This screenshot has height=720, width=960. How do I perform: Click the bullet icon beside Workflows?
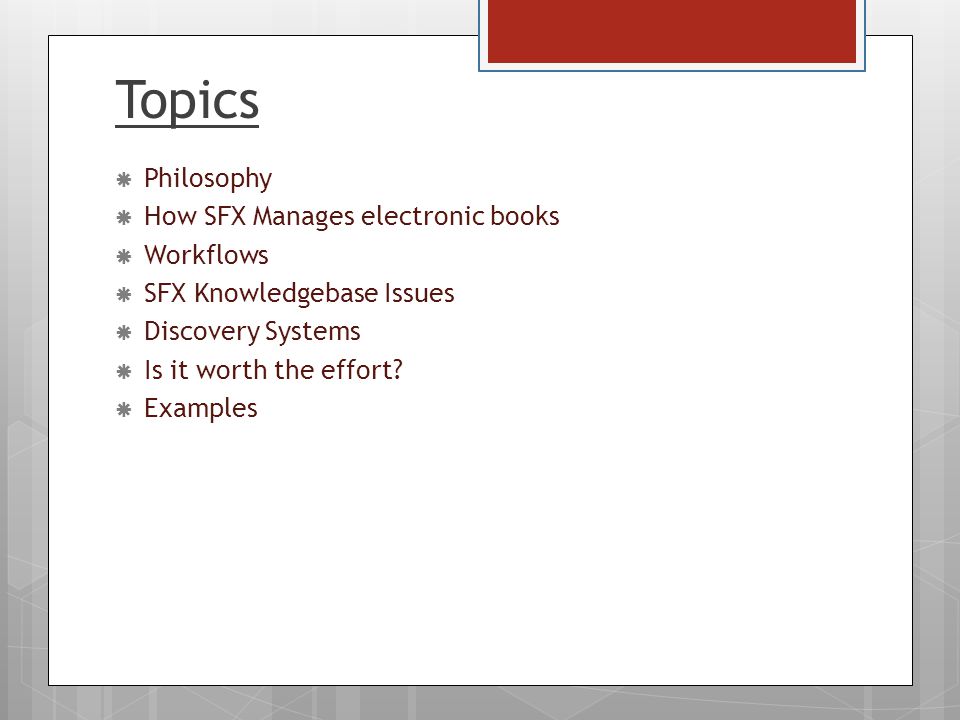[x=124, y=257]
